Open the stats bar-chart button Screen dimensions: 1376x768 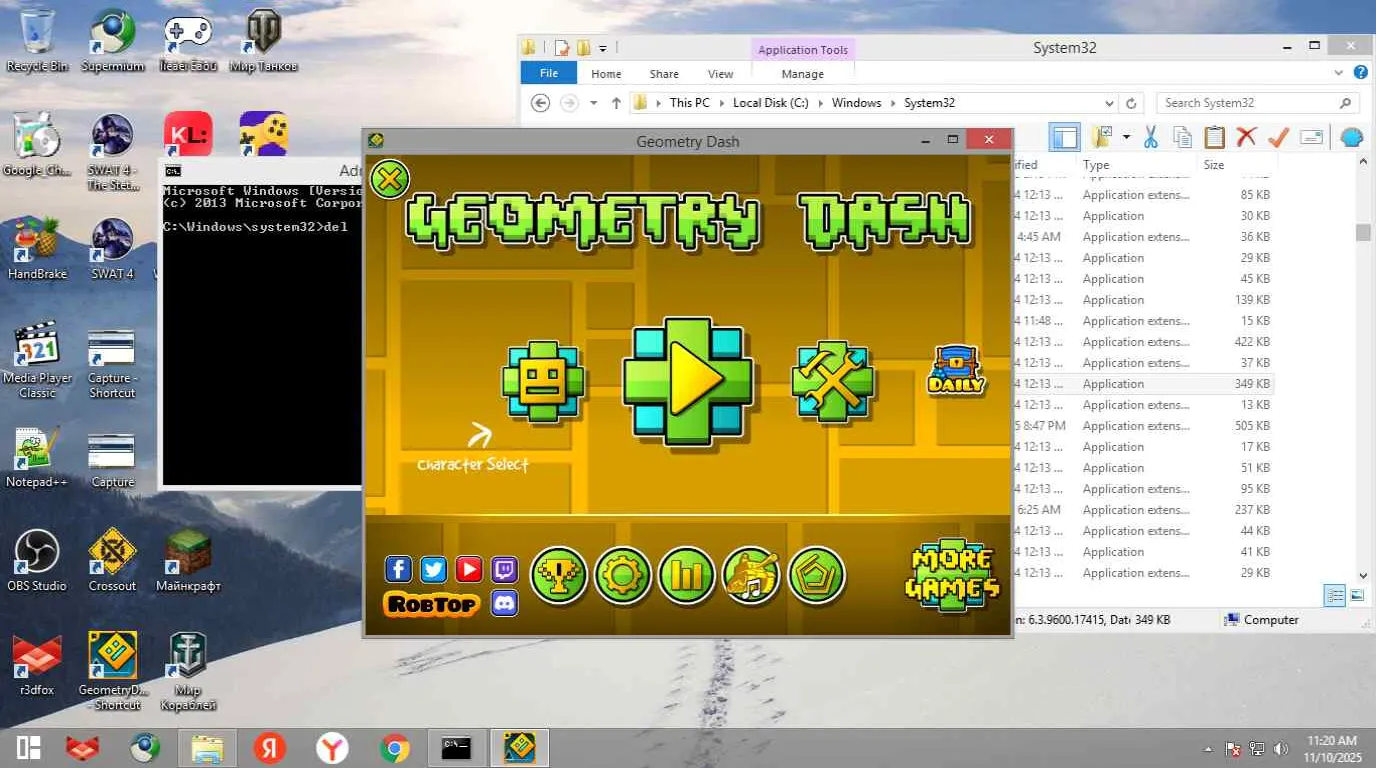pos(687,576)
